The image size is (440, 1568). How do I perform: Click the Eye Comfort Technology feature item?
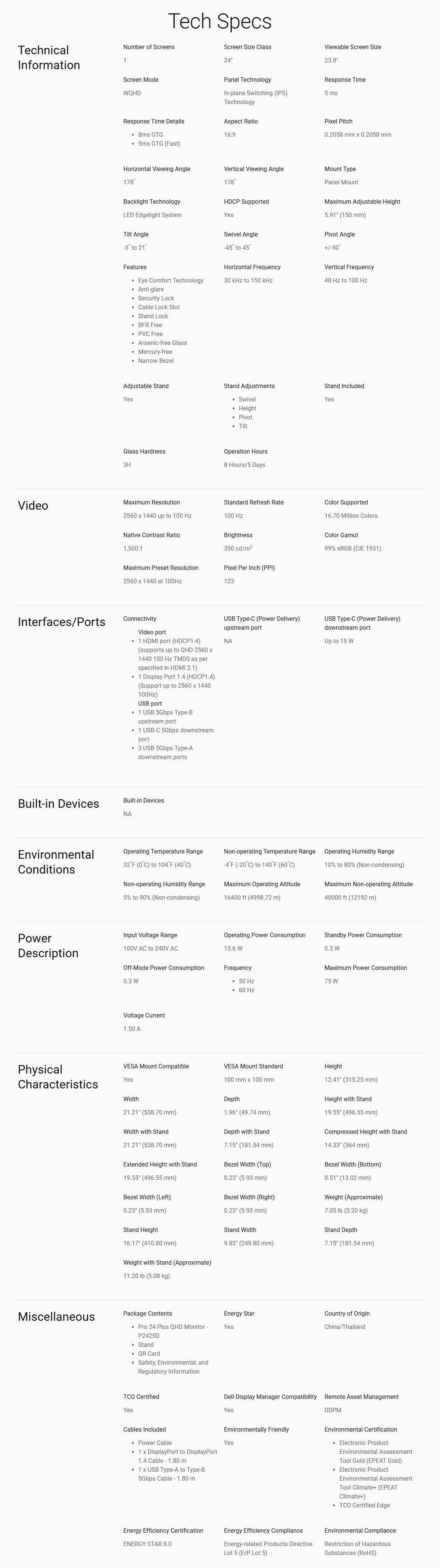171,281
